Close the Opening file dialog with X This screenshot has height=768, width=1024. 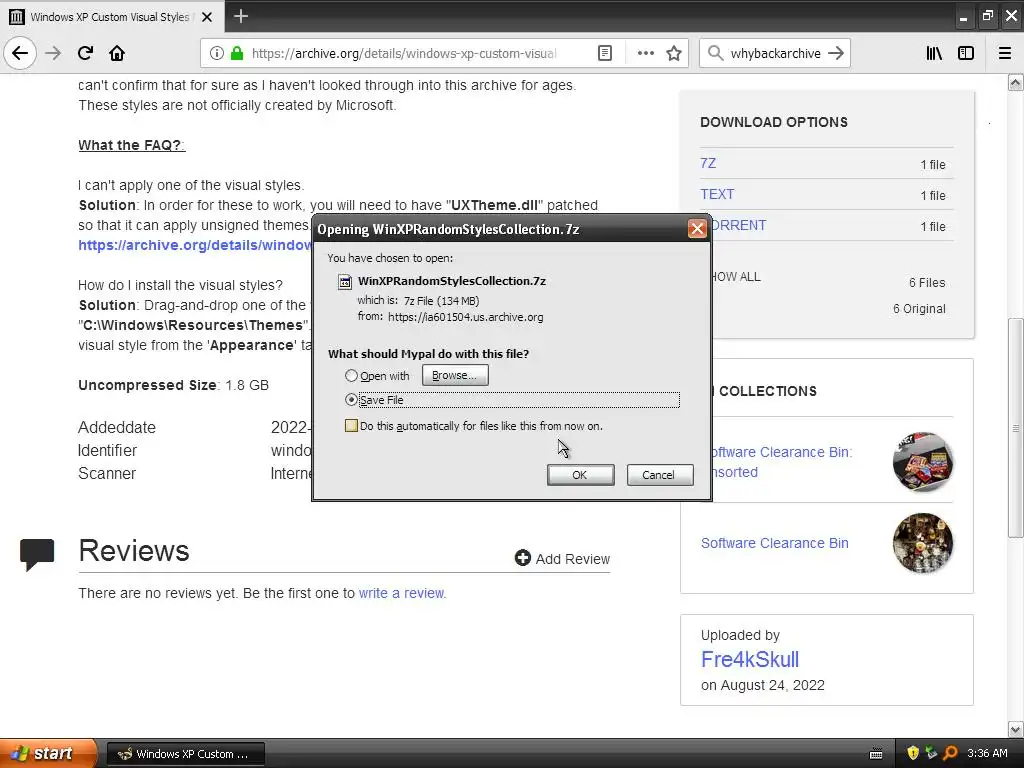697,229
